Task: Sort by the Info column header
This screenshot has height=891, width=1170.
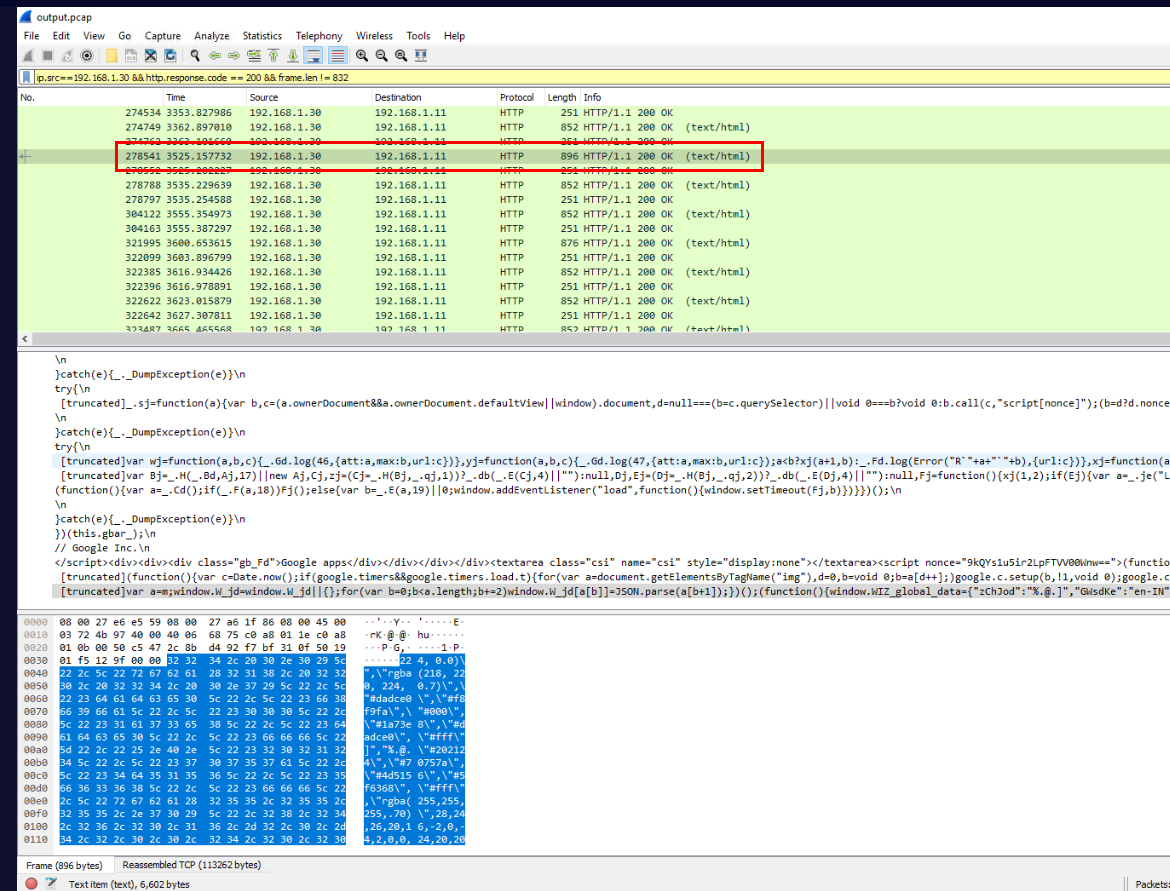Action: click(x=875, y=97)
